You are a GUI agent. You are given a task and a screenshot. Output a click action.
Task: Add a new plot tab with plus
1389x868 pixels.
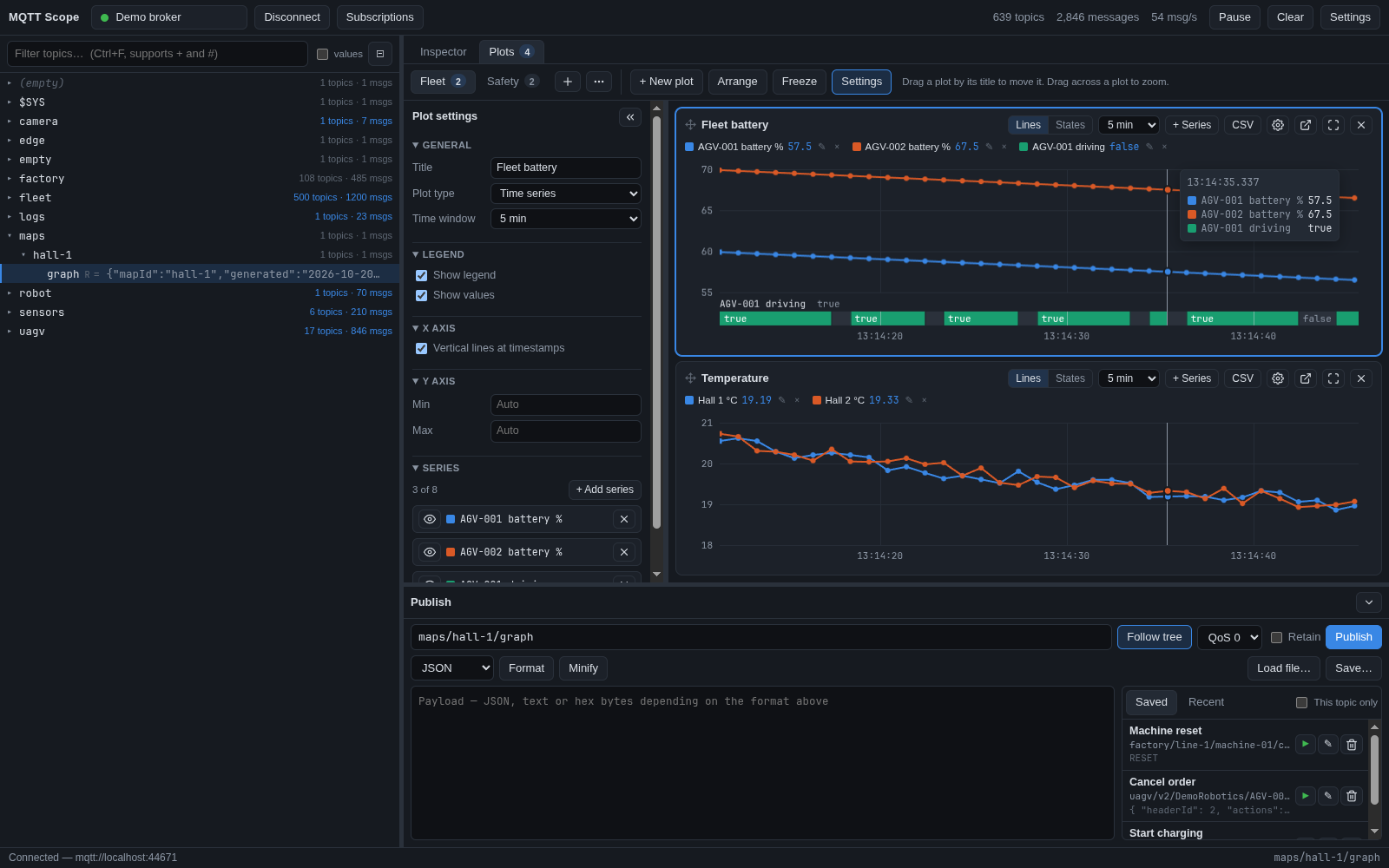point(568,82)
